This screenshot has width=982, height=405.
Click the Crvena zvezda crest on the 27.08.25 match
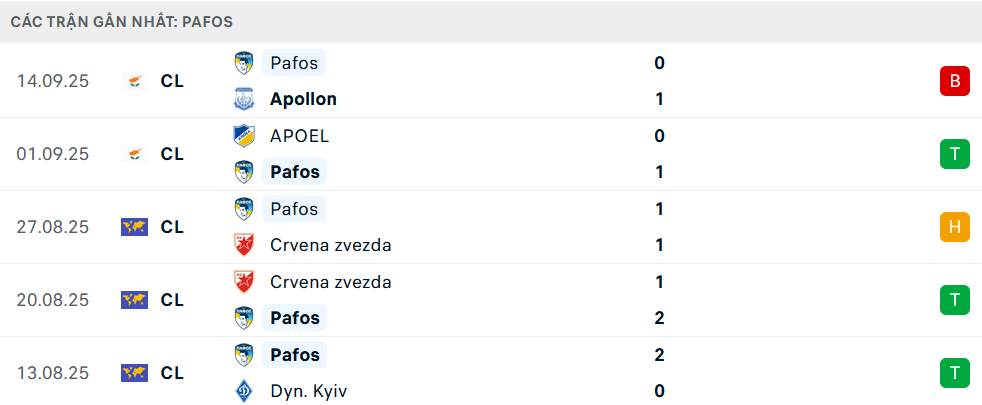tap(243, 245)
